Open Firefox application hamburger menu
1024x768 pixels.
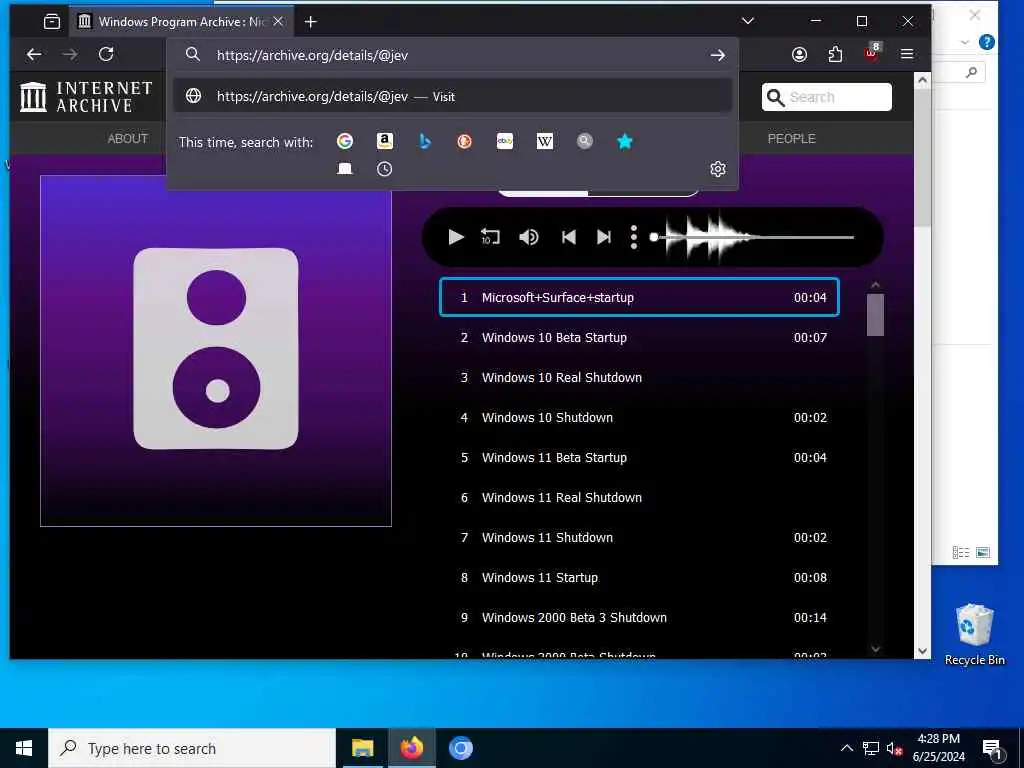pos(907,54)
